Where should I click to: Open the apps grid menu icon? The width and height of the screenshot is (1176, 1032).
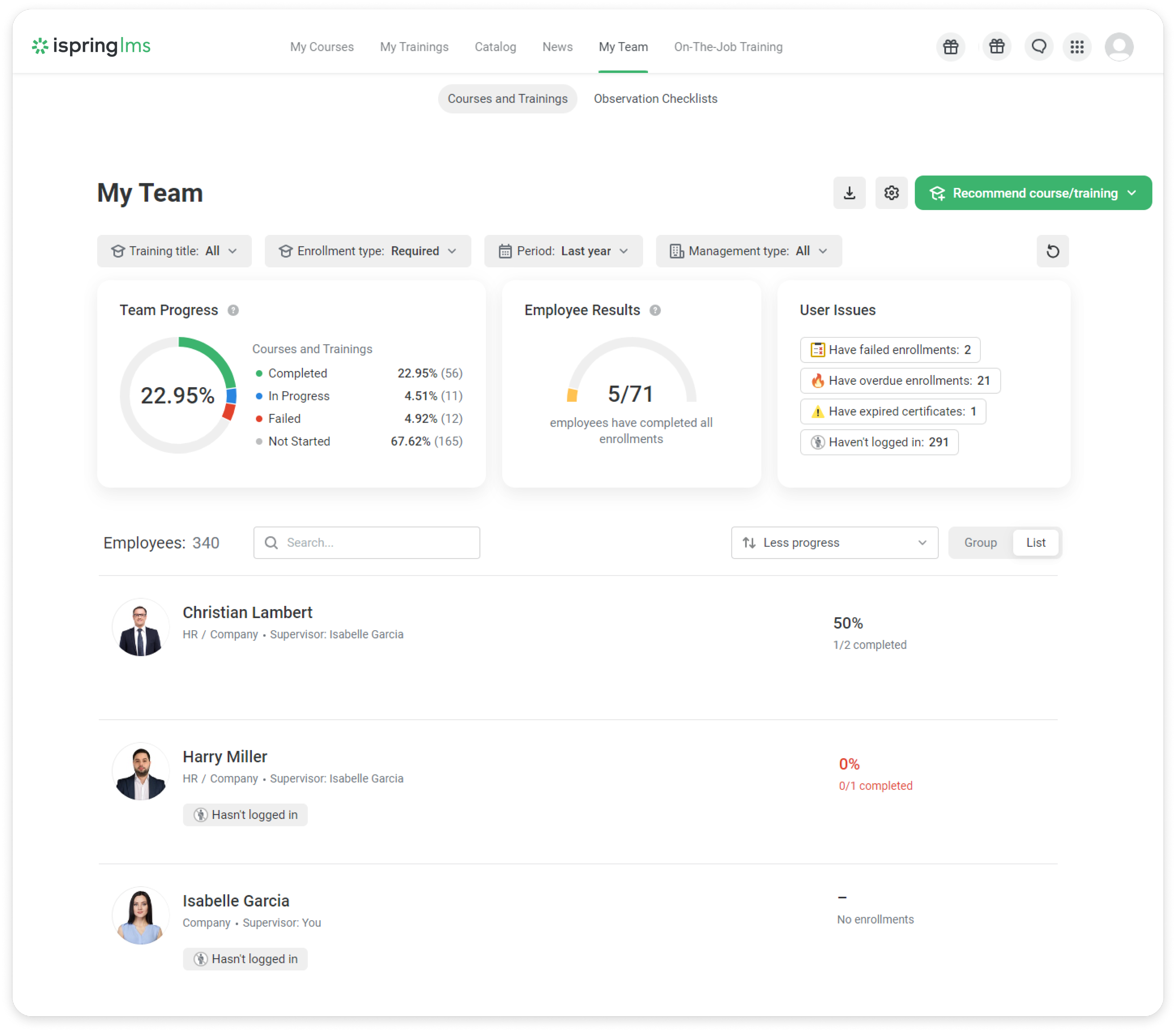click(1076, 47)
